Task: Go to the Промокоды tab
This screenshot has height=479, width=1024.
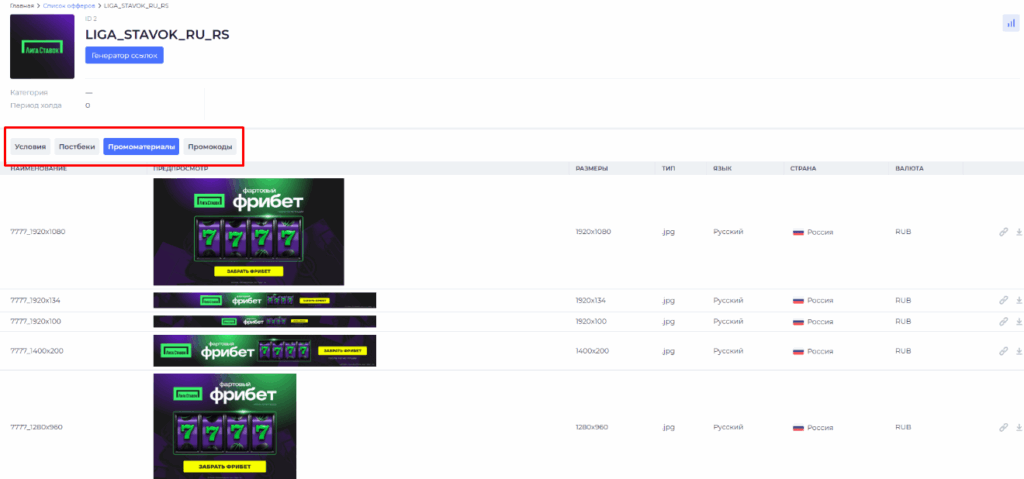Action: pos(210,147)
